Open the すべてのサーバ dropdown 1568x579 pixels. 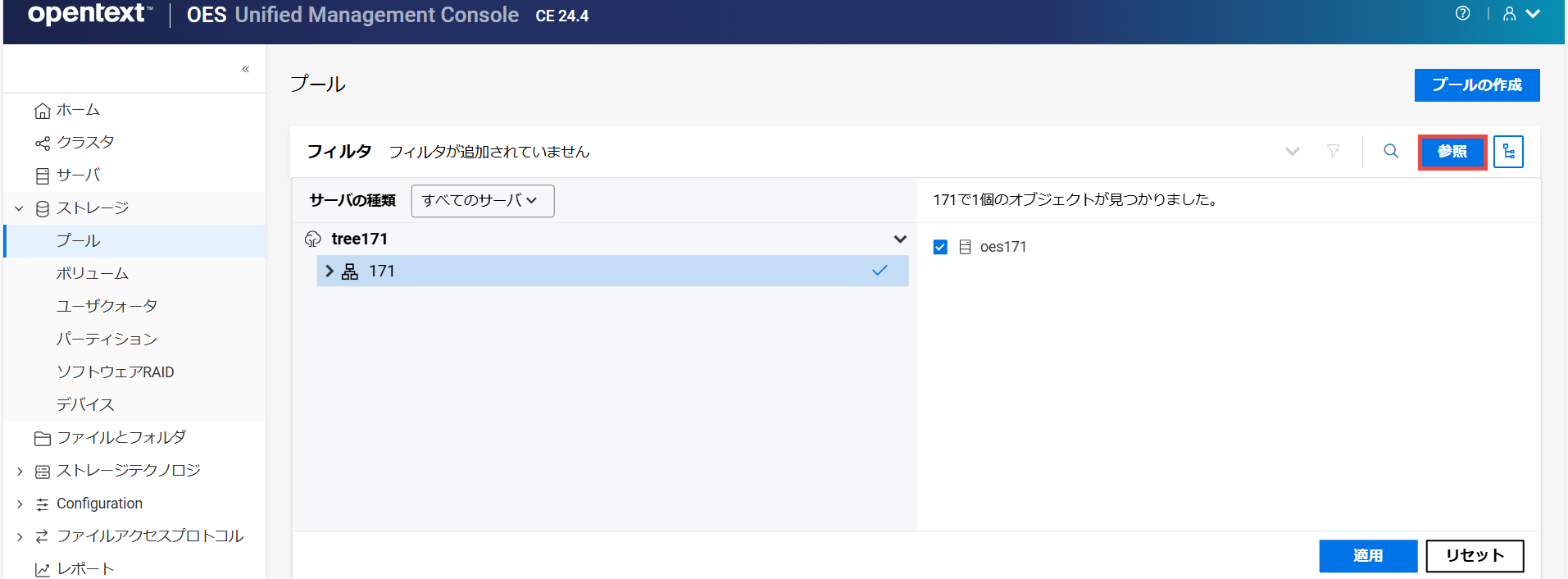(482, 201)
